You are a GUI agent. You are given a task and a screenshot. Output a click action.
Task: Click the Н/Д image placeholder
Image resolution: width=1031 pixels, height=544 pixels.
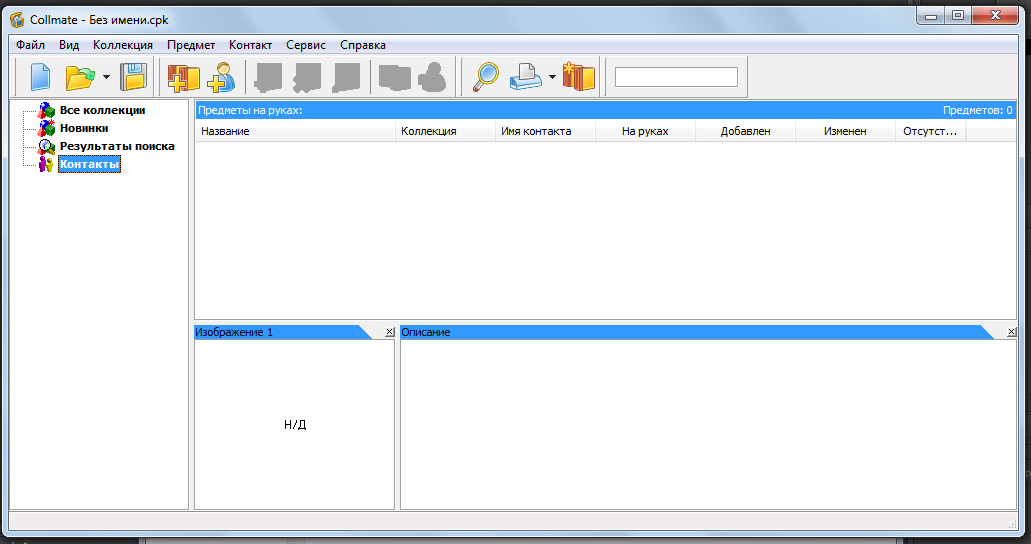(295, 424)
